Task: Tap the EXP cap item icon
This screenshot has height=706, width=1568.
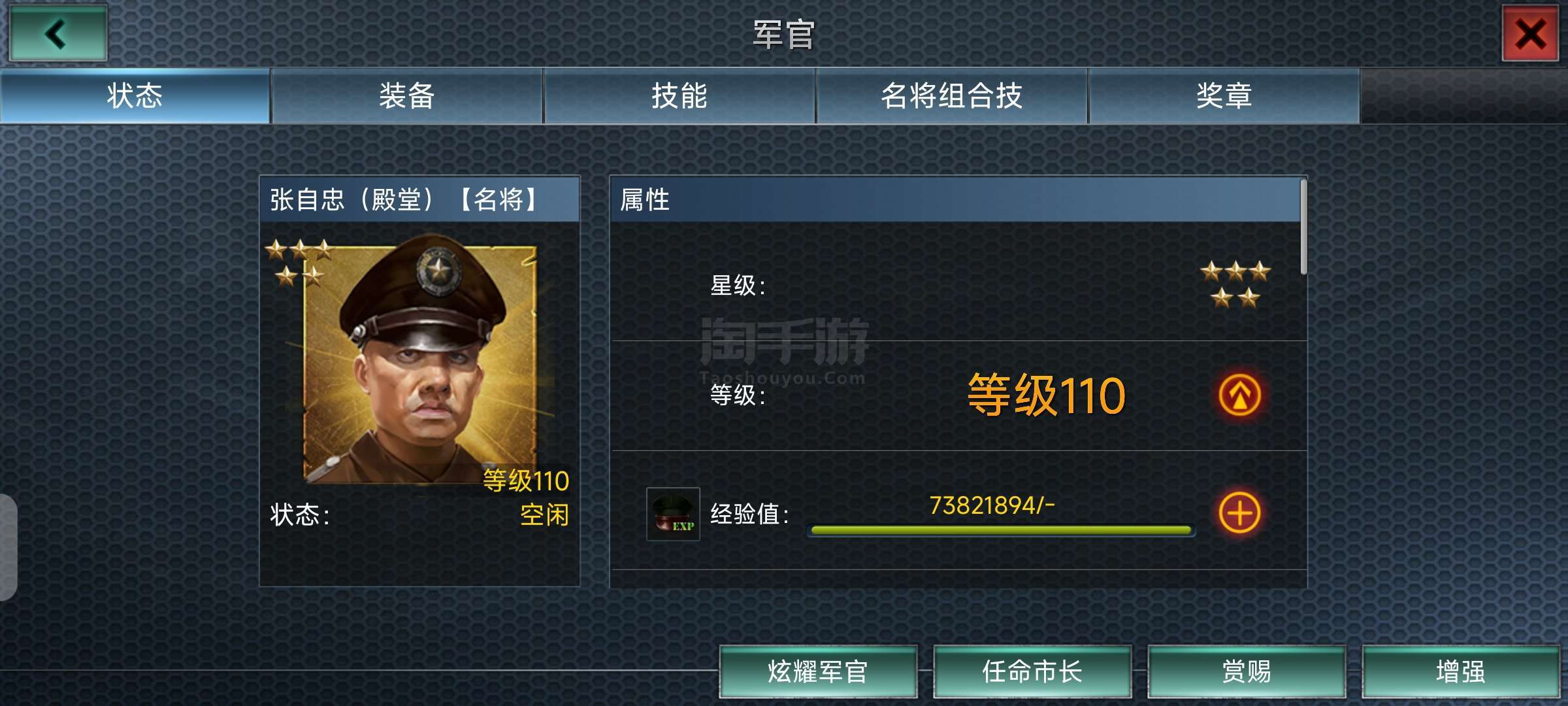Action: pos(673,514)
